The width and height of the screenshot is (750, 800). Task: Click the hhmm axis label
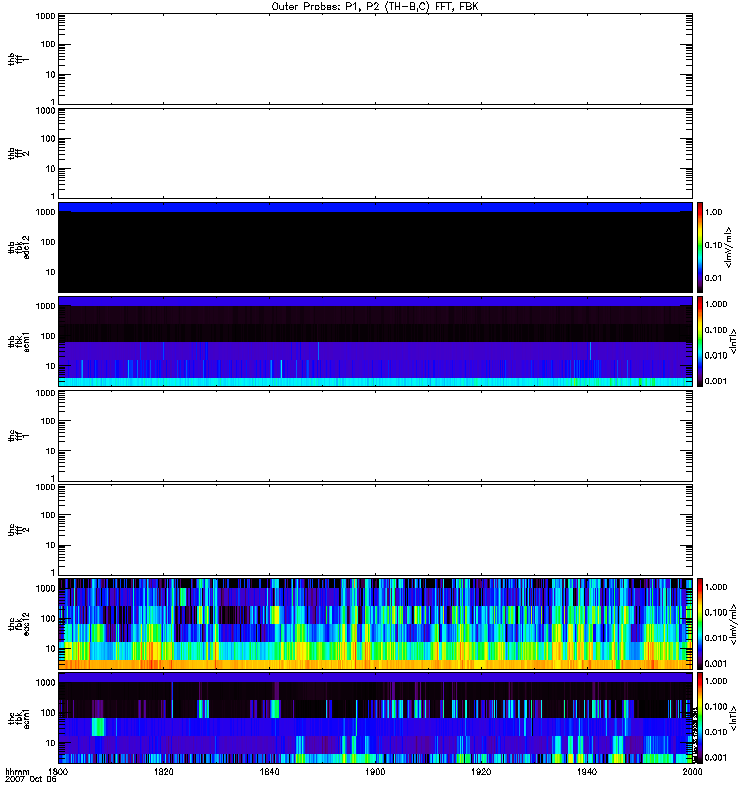tap(18, 774)
